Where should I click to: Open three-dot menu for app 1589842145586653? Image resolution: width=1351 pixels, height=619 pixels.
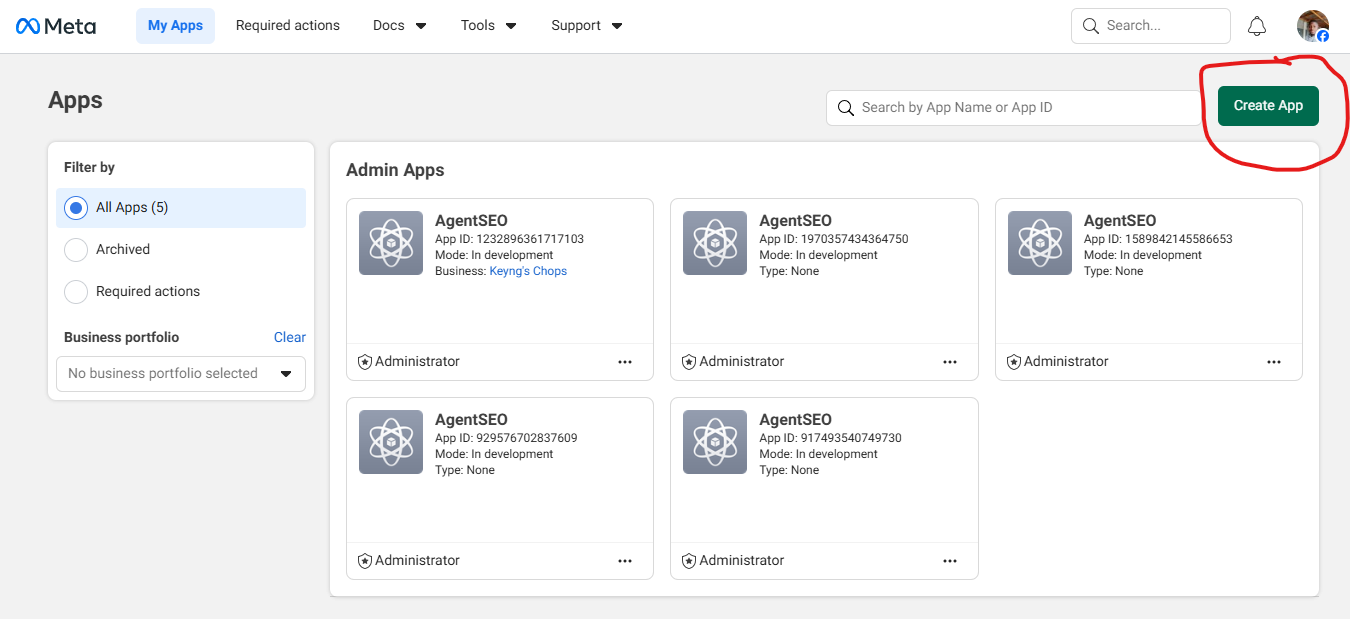click(x=1274, y=362)
